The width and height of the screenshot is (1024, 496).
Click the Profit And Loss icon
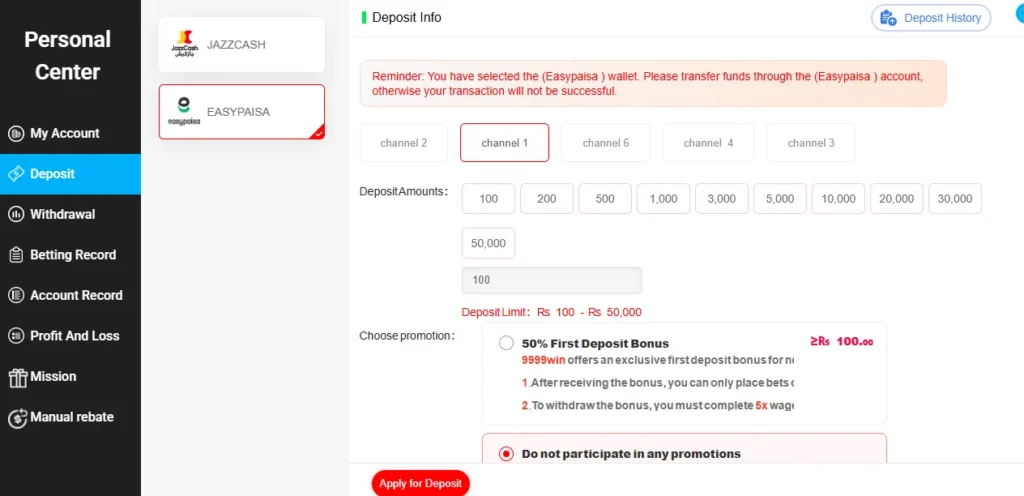coord(16,336)
